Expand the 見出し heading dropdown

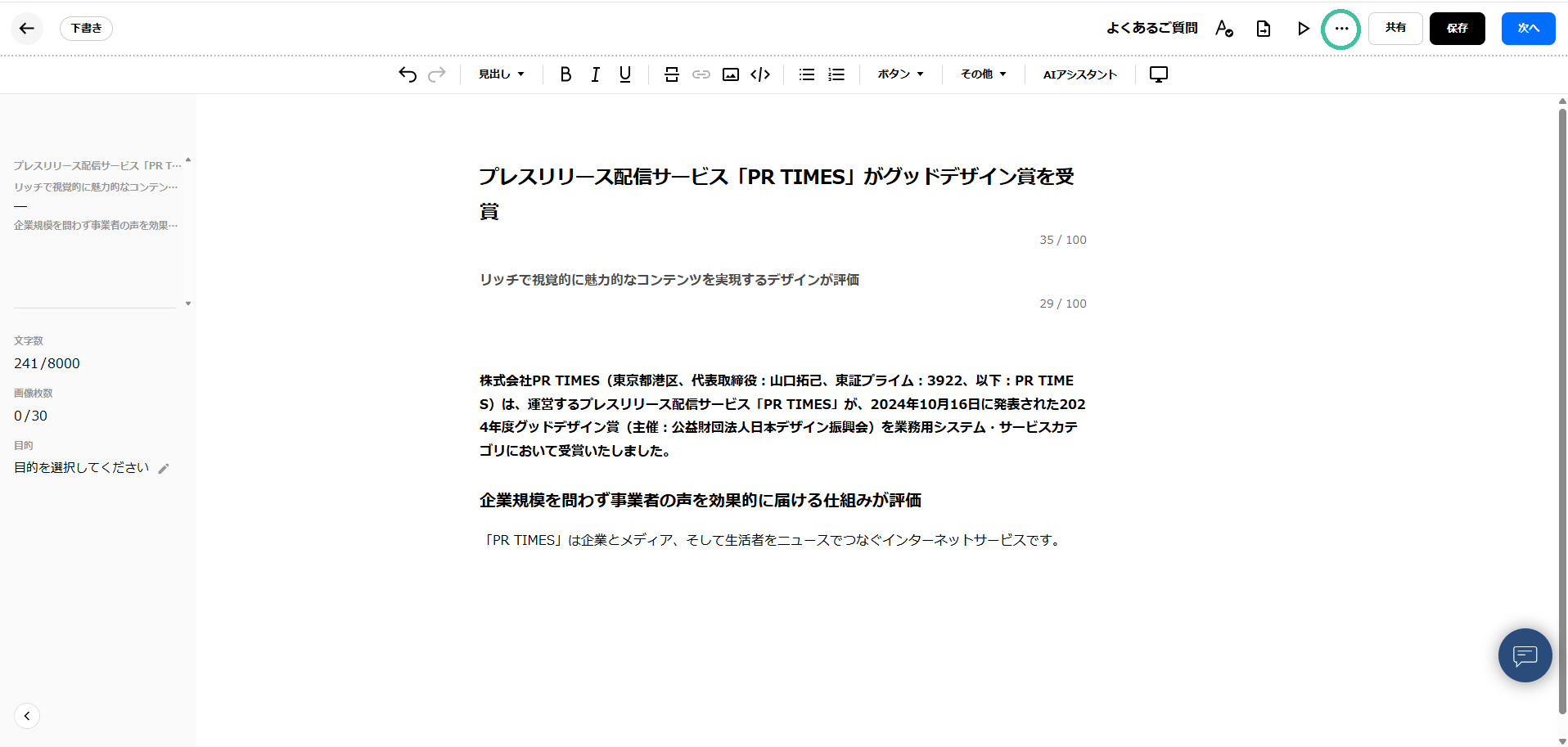coord(501,74)
